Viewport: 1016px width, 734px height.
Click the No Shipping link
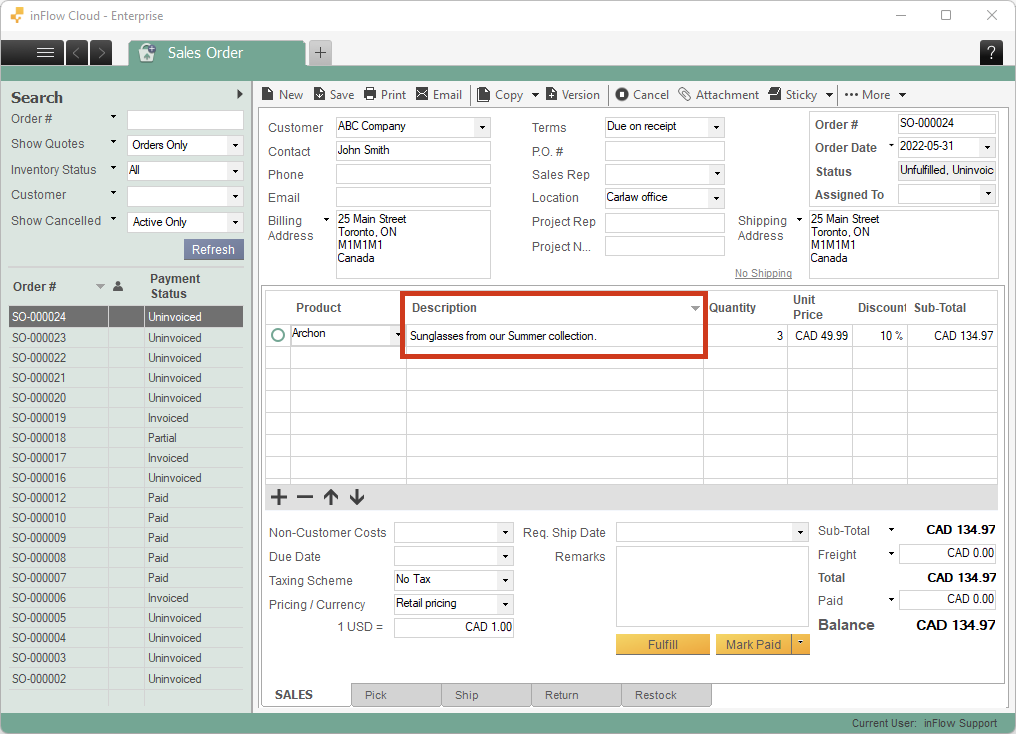(x=763, y=273)
